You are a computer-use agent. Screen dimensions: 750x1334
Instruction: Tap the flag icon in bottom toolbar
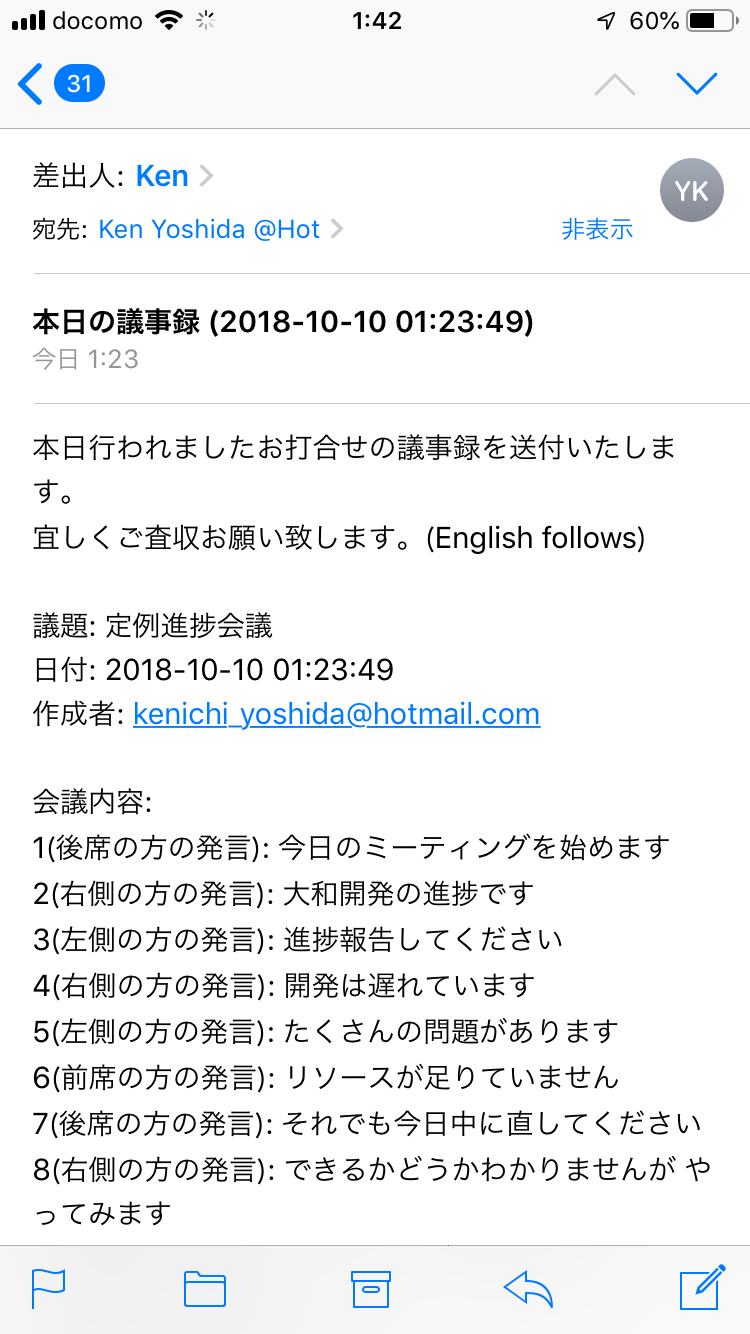tap(49, 1288)
